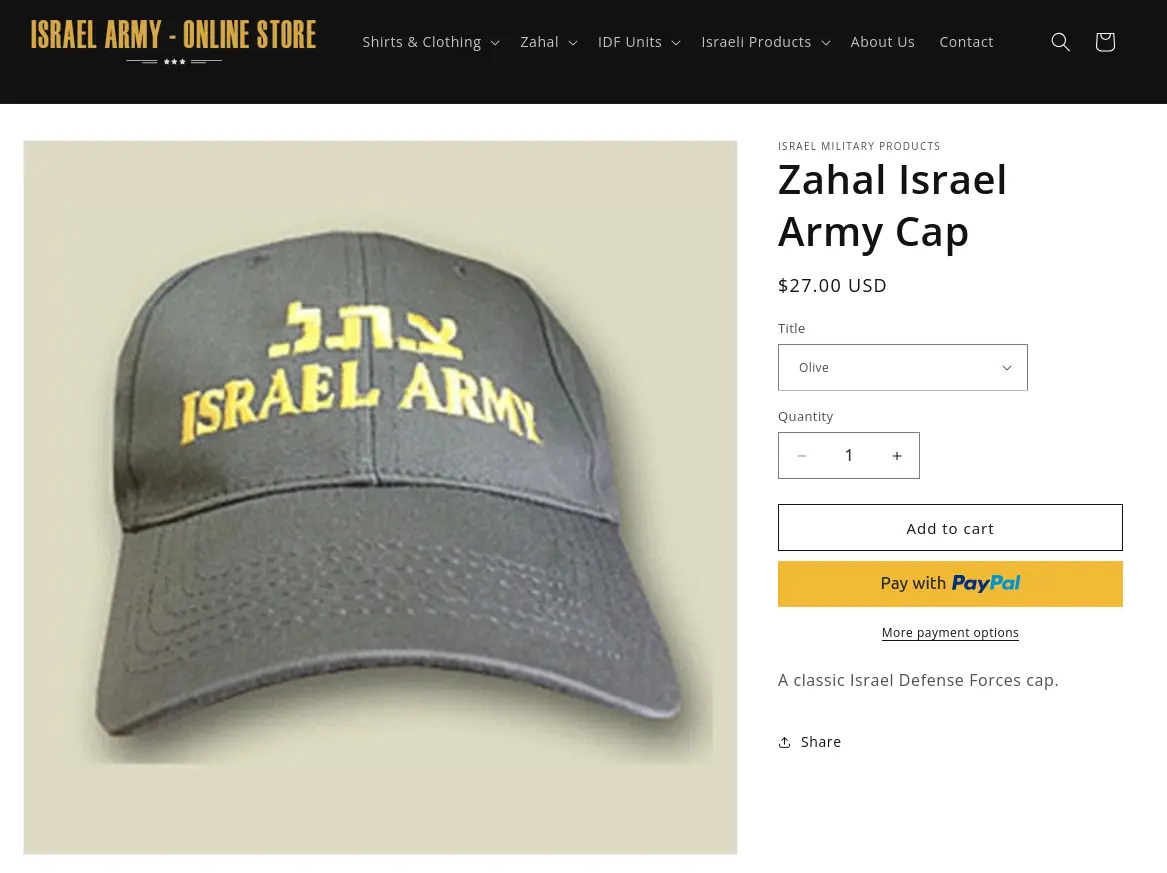
Task: Expand the Shirts & Clothing menu
Action: [x=430, y=42]
